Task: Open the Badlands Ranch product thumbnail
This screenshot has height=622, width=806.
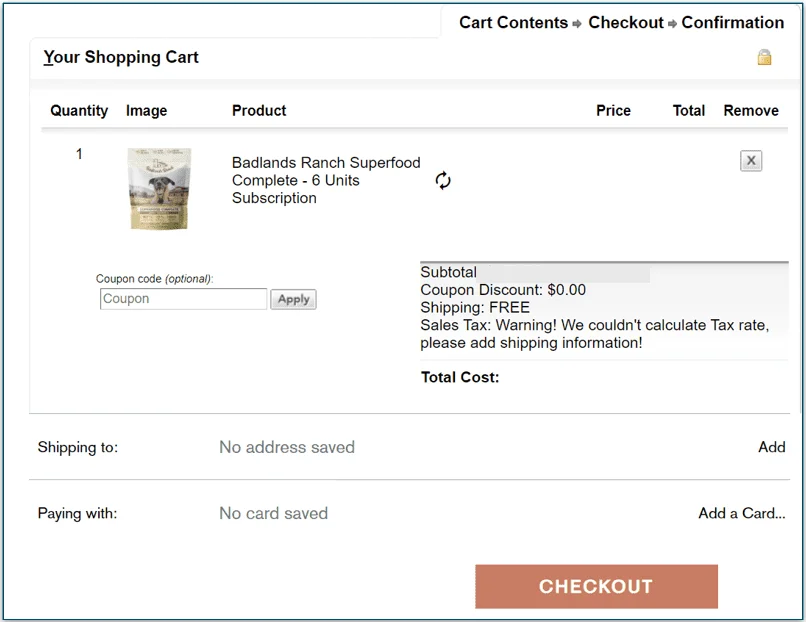Action: (159, 190)
